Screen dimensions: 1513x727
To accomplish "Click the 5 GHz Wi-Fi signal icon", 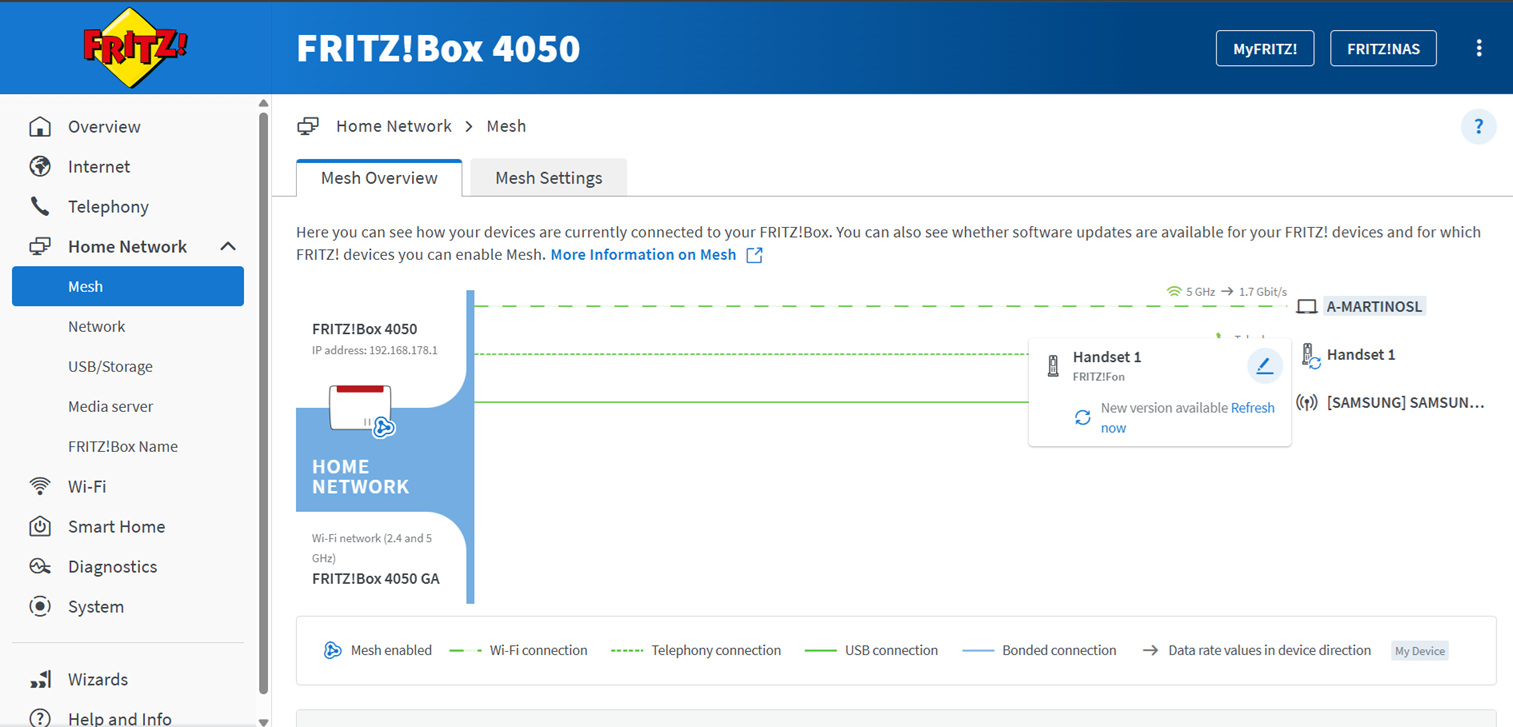I will (1174, 291).
